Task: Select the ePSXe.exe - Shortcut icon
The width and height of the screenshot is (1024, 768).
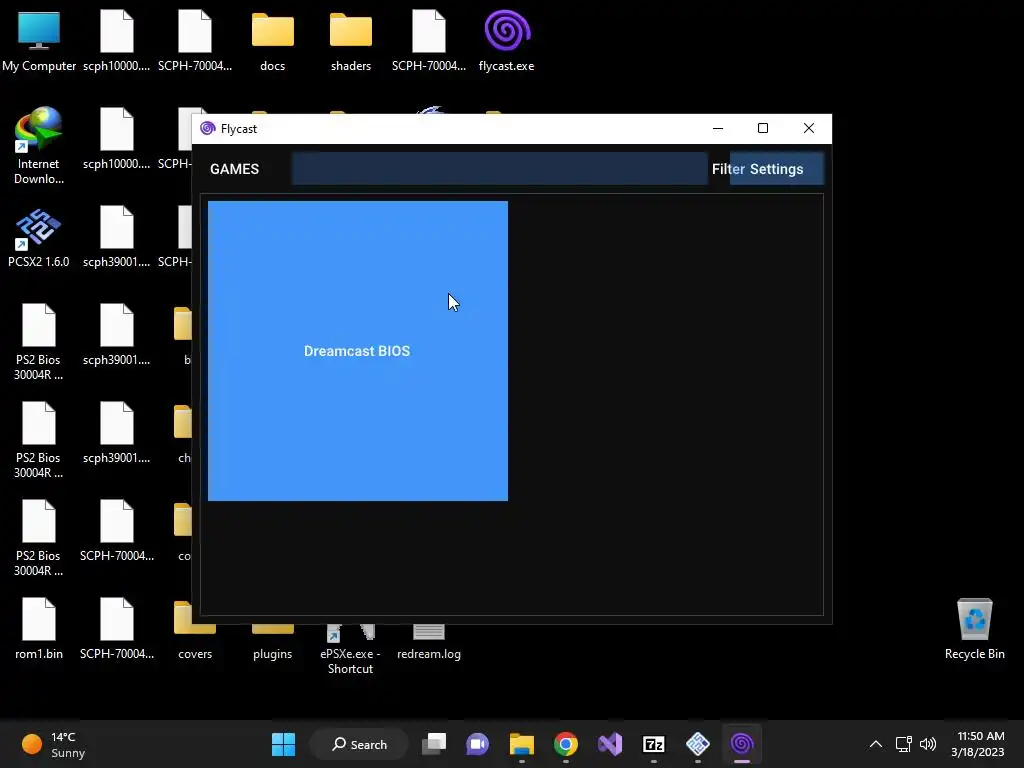Action: tap(351, 649)
